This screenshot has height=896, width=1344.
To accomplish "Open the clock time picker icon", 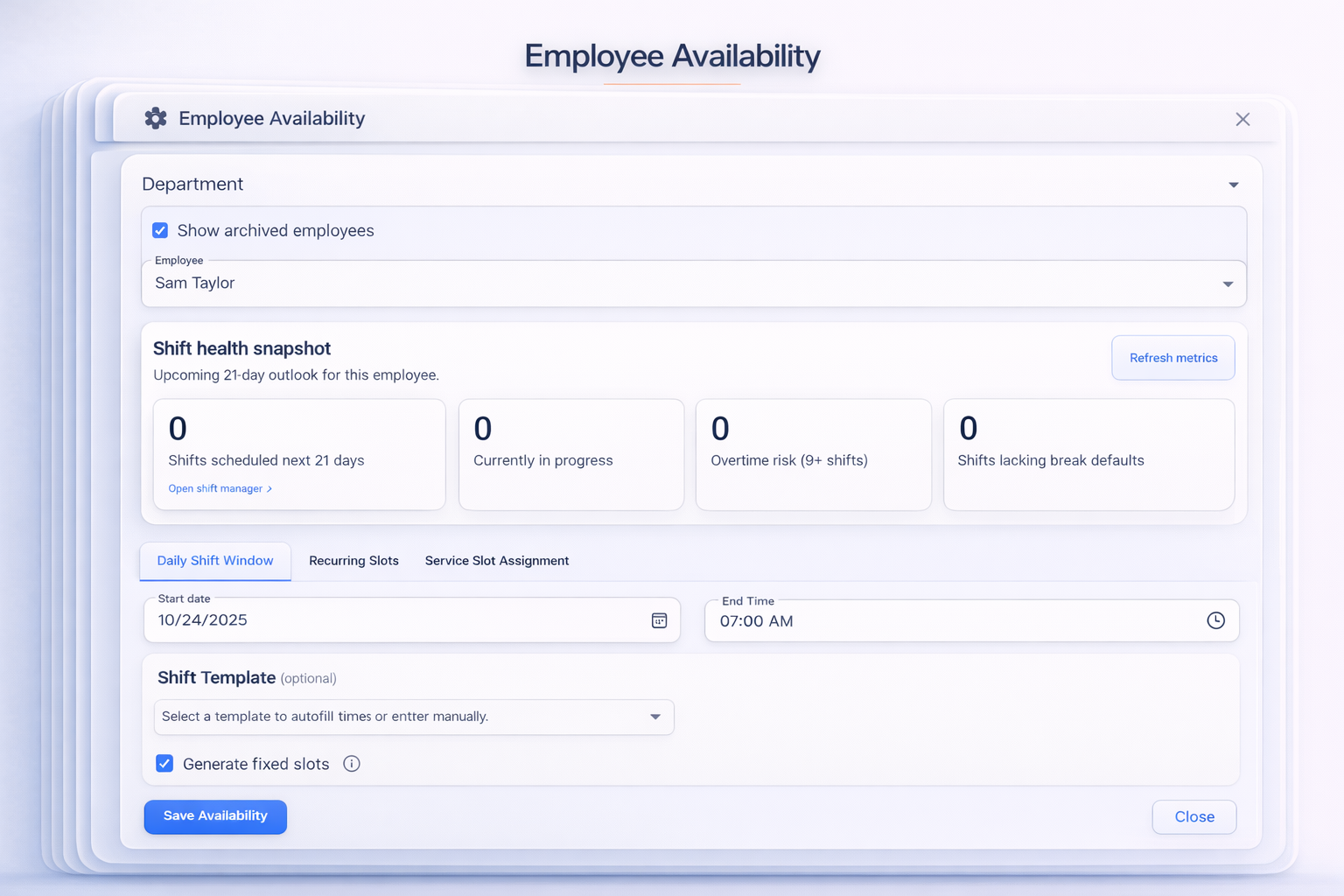I will [1215, 620].
